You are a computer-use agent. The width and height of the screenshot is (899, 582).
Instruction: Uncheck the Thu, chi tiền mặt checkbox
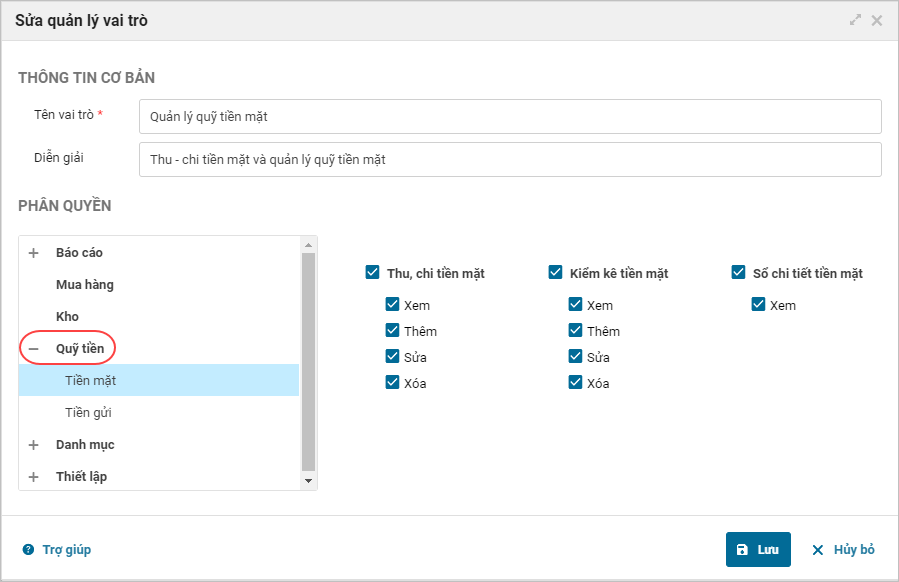point(373,272)
